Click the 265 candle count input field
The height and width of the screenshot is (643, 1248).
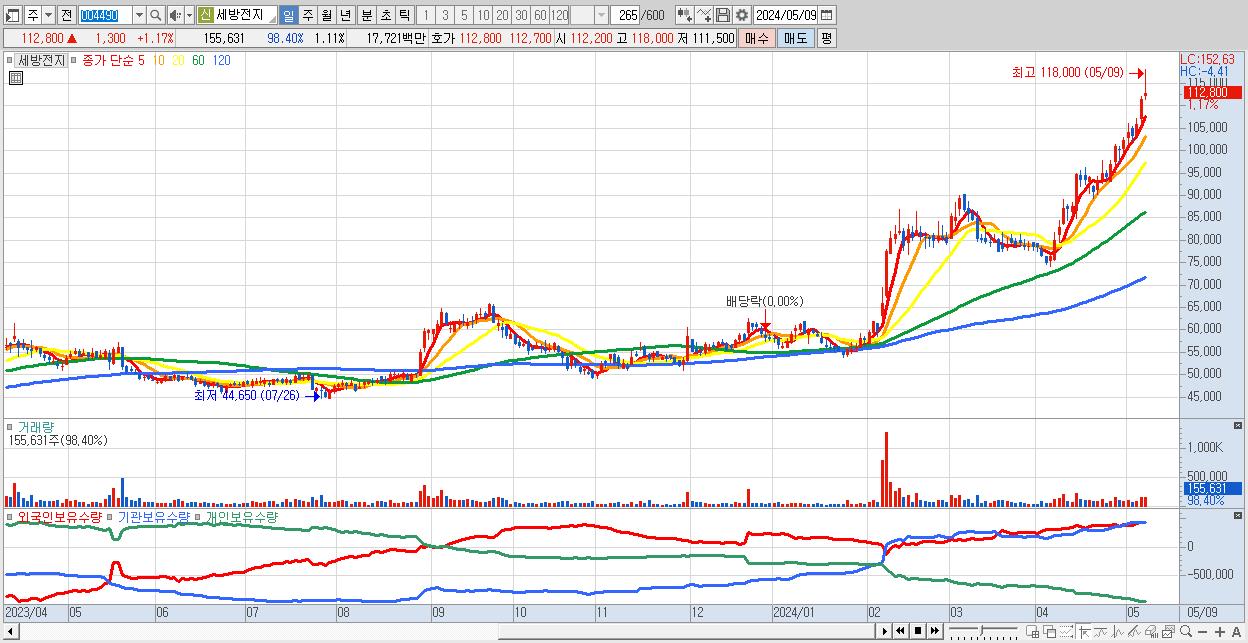tap(627, 15)
